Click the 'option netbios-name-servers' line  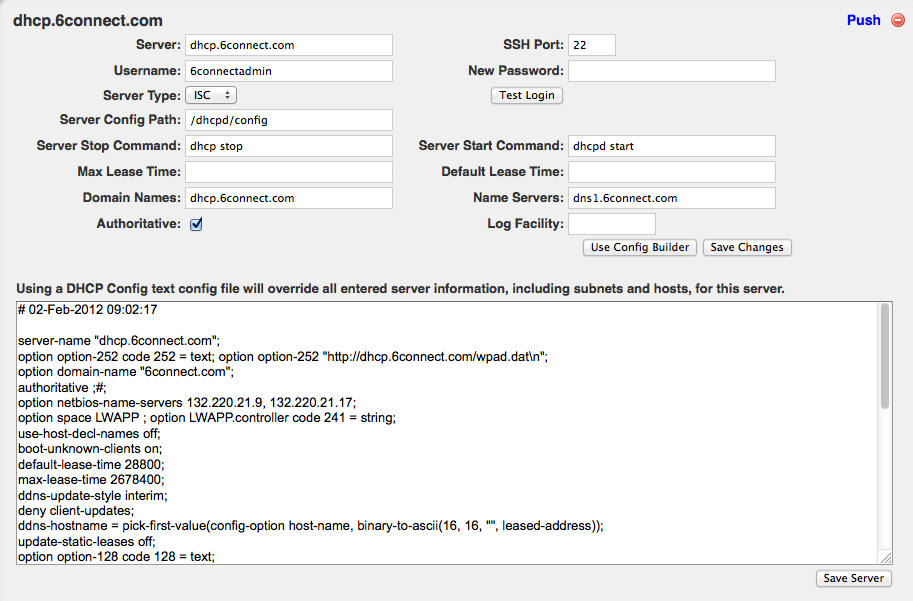(x=187, y=402)
